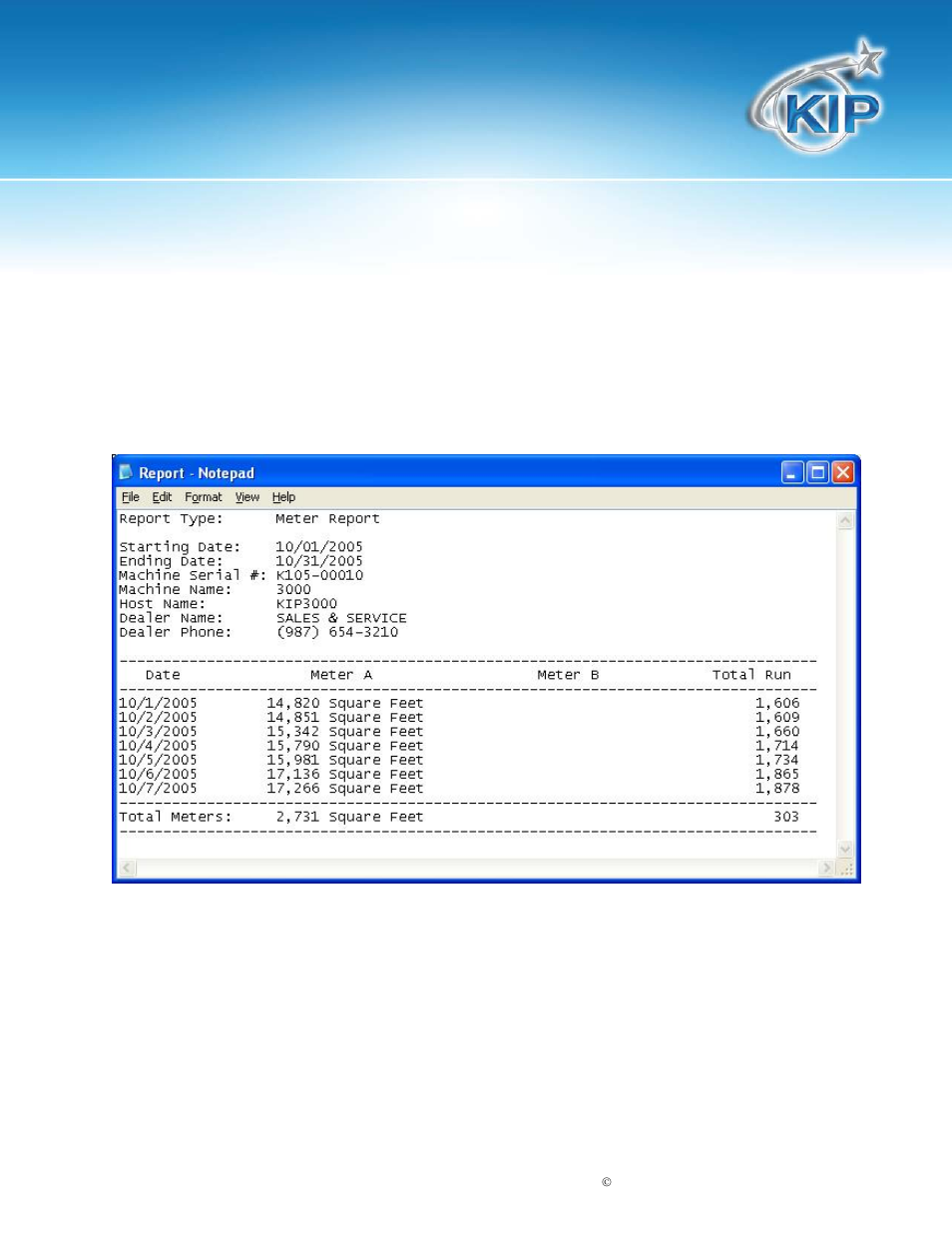Click Meter A value '17,136 Square Feet'
952x1233 pixels.
[345, 774]
